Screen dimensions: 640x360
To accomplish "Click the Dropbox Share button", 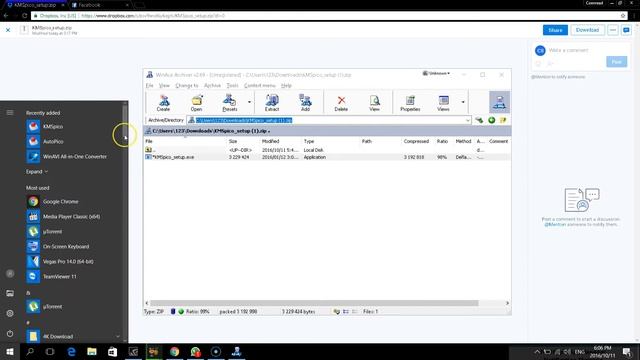I will pyautogui.click(x=555, y=30).
